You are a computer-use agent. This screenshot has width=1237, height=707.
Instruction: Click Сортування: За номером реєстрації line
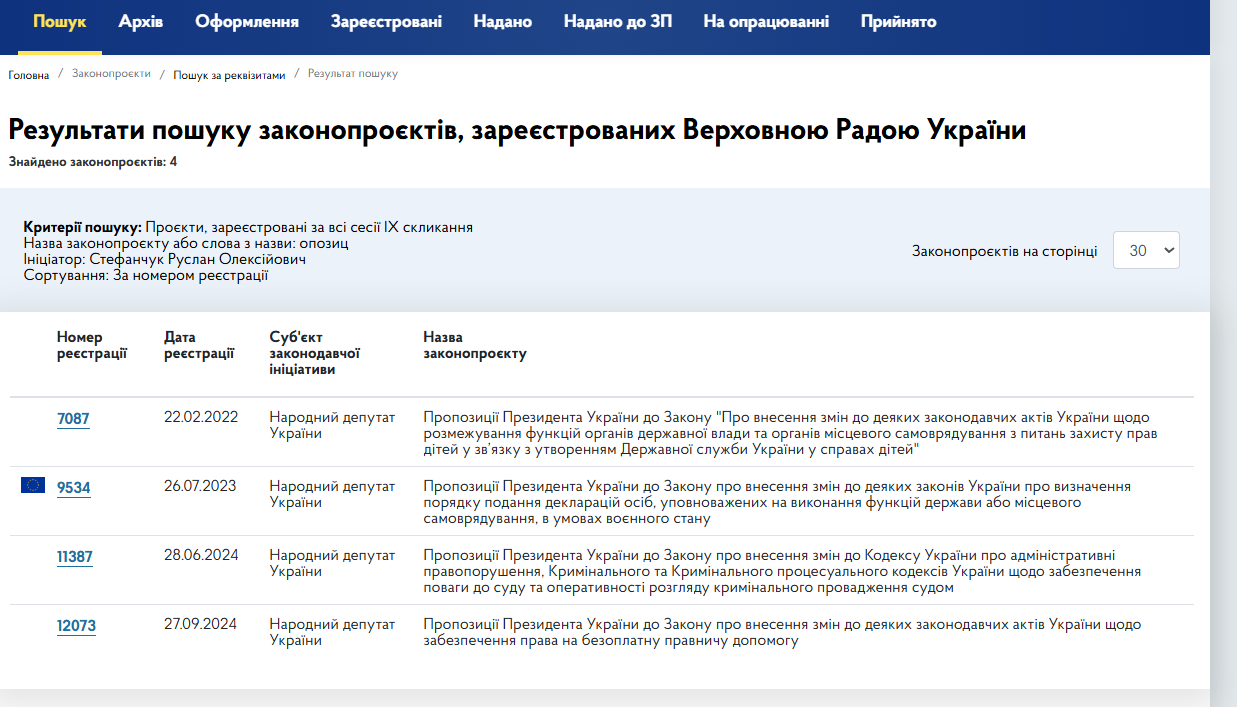pyautogui.click(x=146, y=275)
